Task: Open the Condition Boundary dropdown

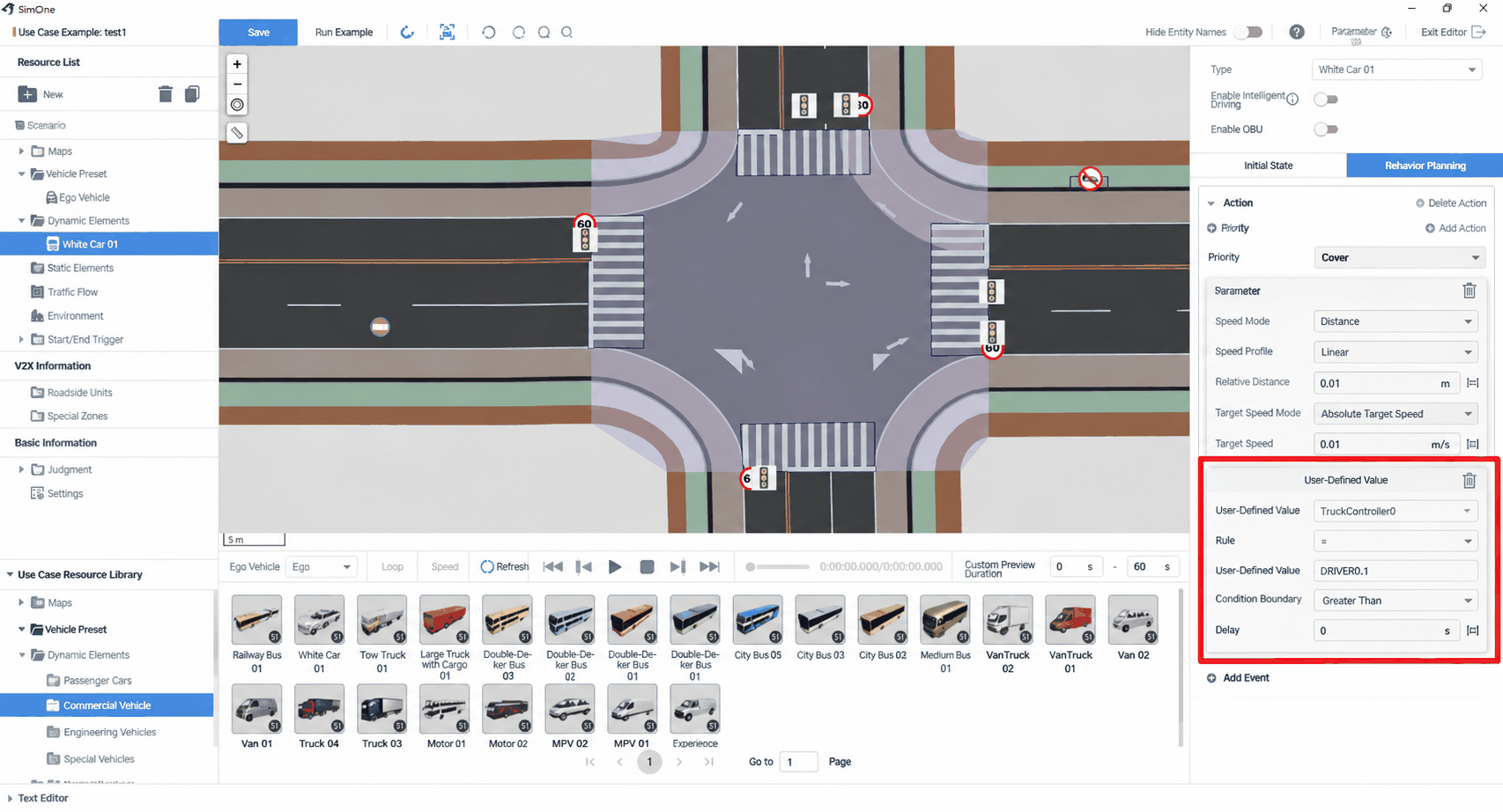Action: coord(1396,601)
